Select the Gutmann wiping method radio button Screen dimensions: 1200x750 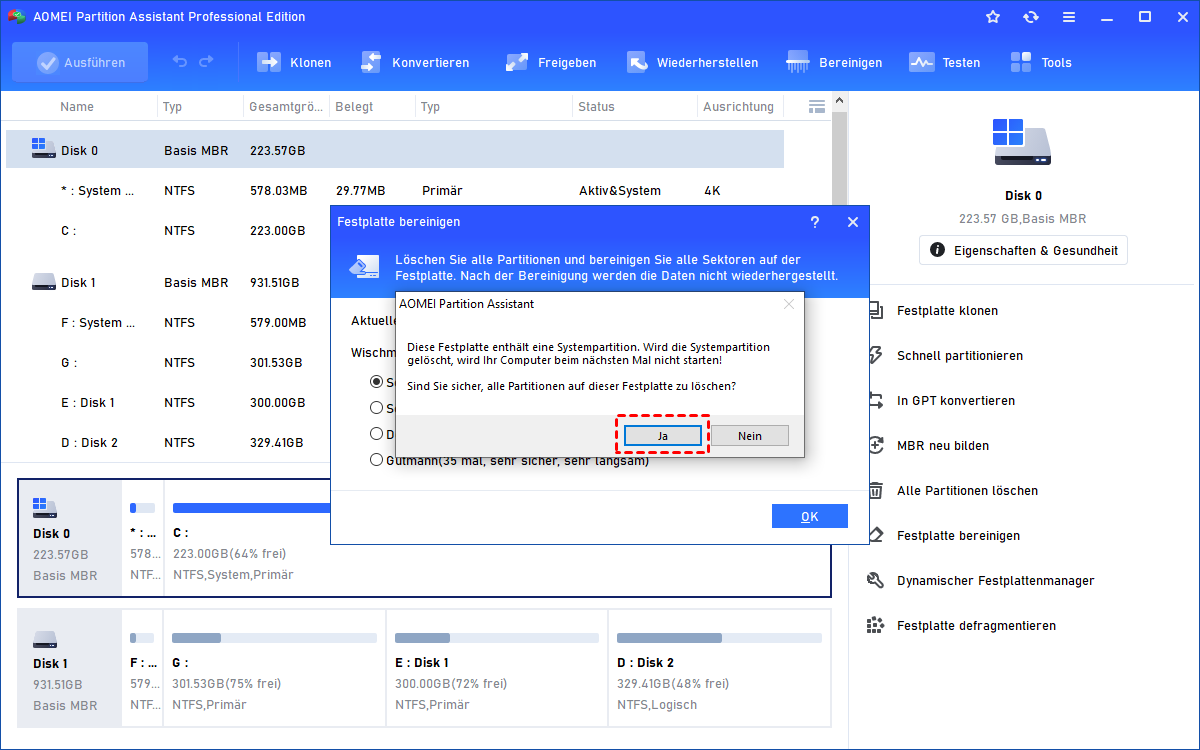pyautogui.click(x=377, y=461)
